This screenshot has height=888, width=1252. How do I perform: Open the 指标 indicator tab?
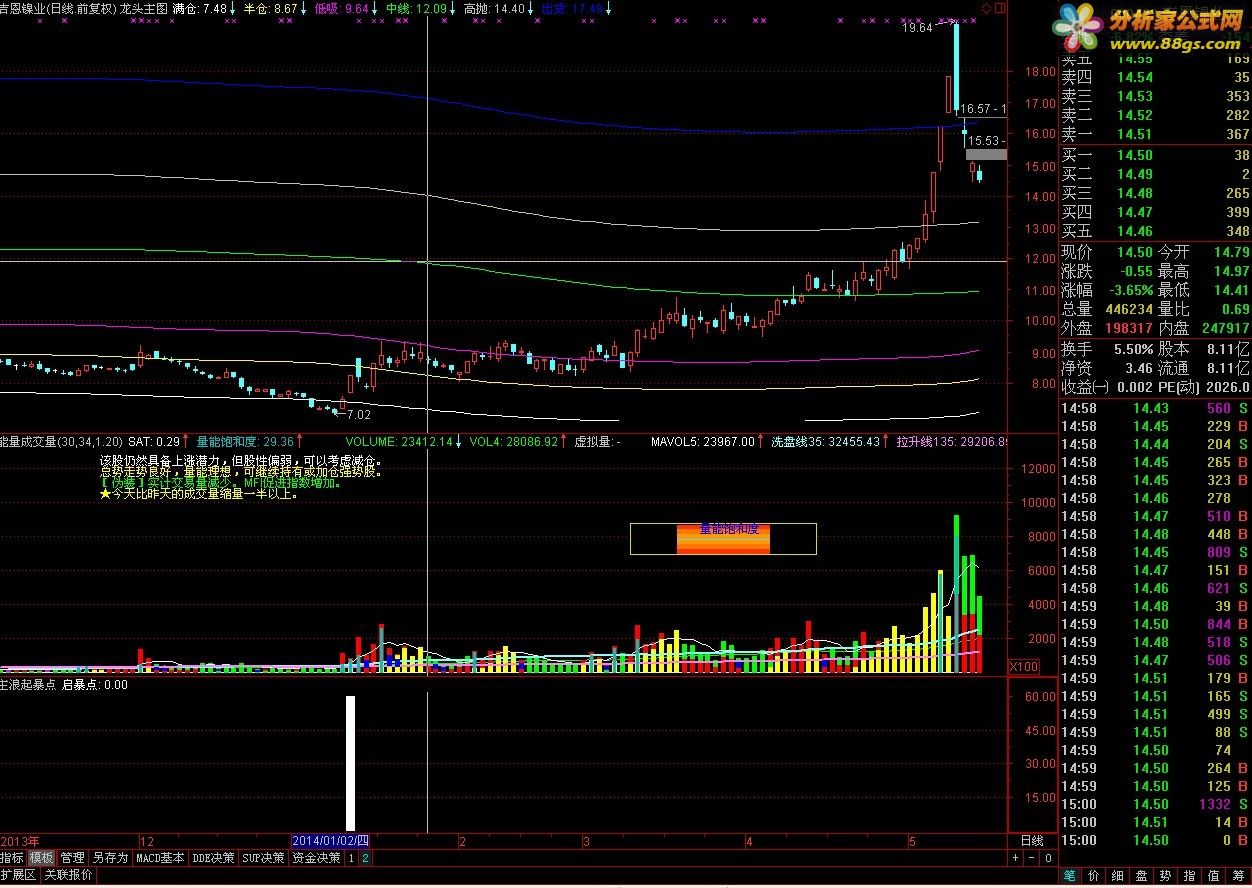(12, 857)
